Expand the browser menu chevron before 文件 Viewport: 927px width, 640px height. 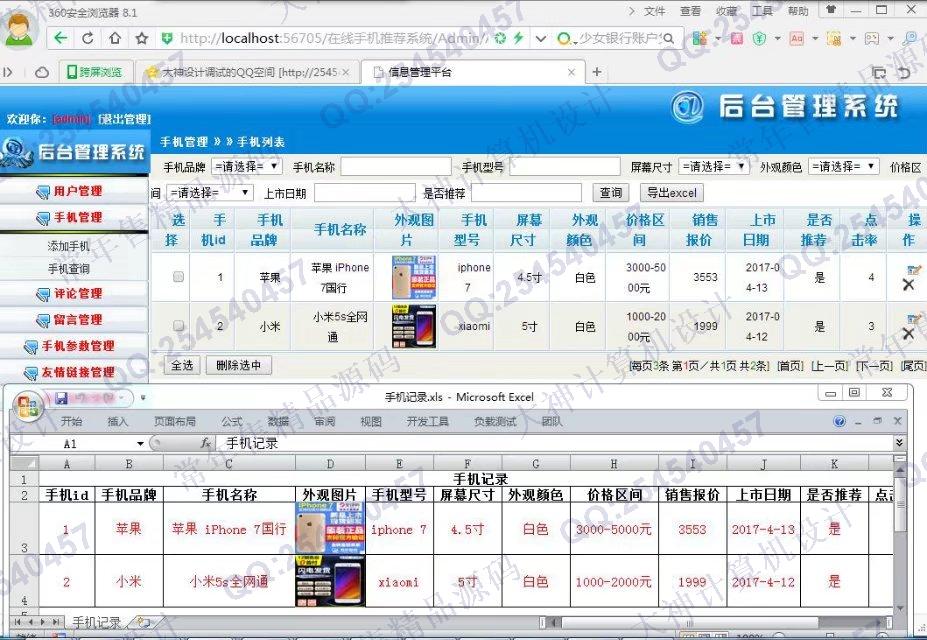pyautogui.click(x=631, y=11)
